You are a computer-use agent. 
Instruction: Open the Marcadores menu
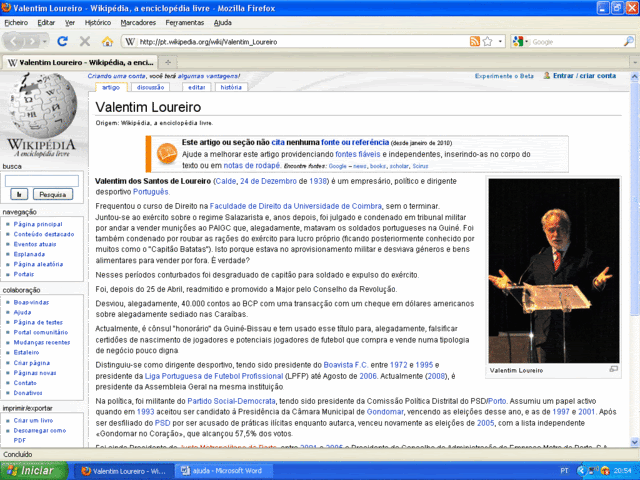point(138,22)
